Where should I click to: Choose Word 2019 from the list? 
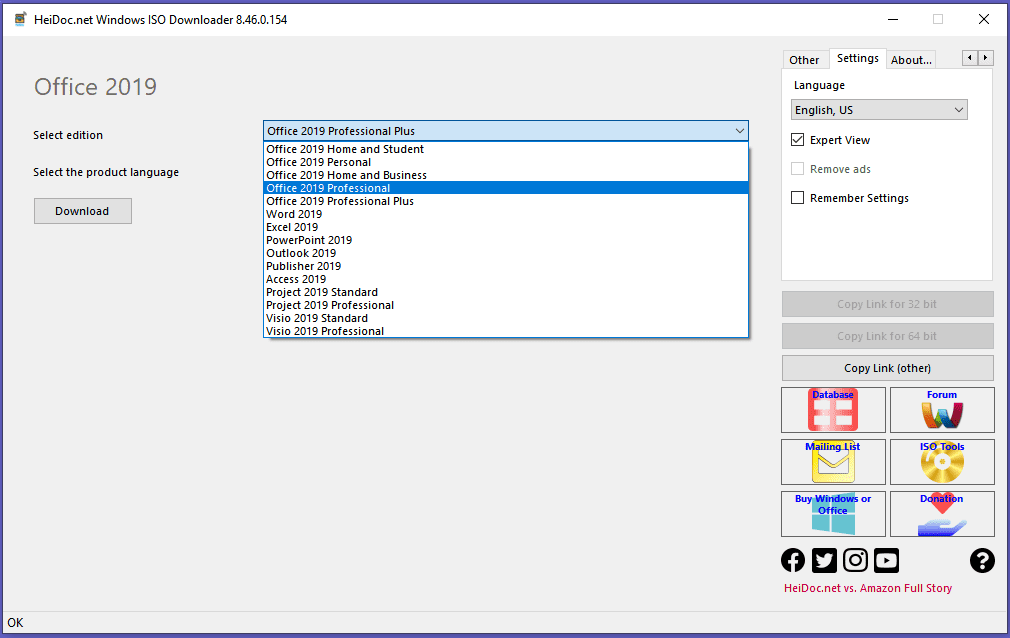pos(506,214)
